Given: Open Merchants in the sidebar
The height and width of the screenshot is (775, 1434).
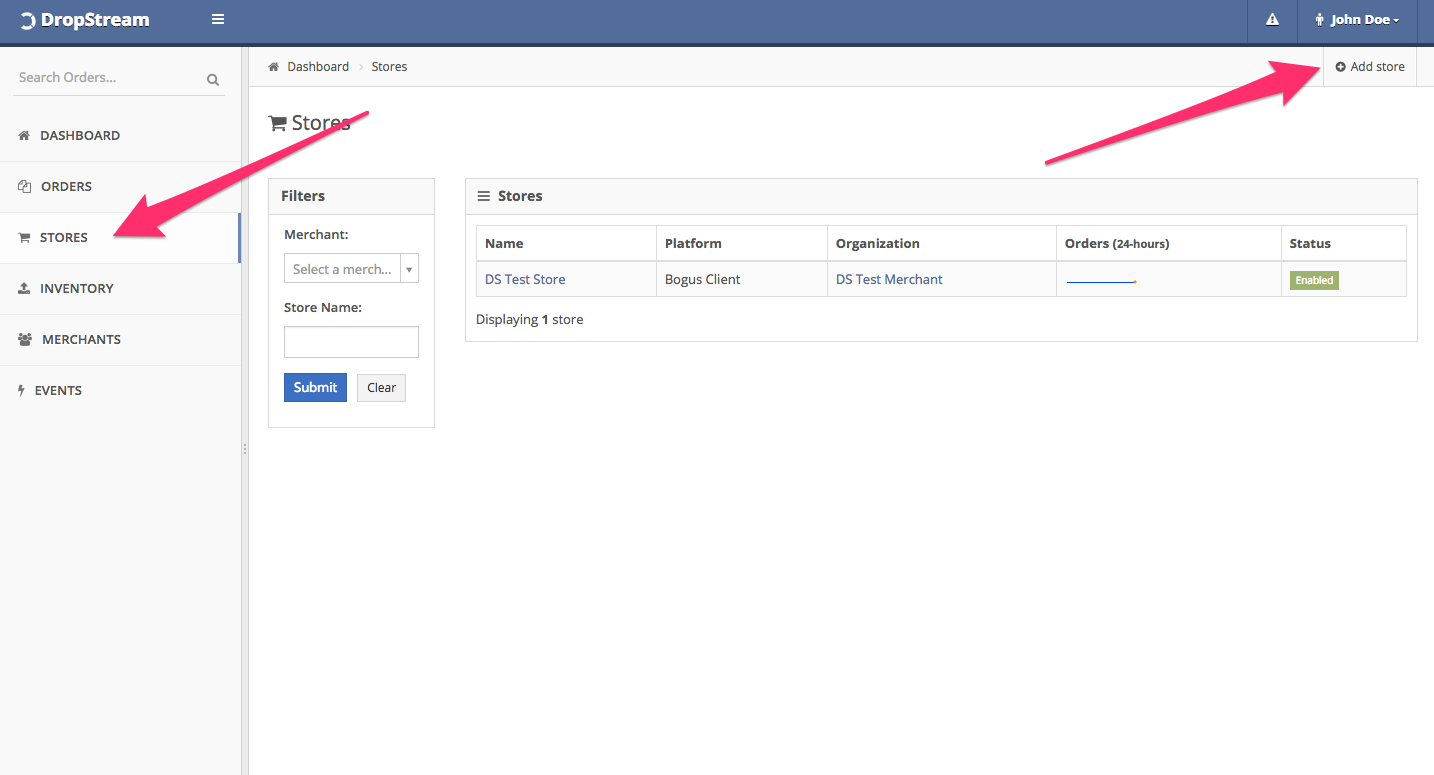Looking at the screenshot, I should point(120,339).
